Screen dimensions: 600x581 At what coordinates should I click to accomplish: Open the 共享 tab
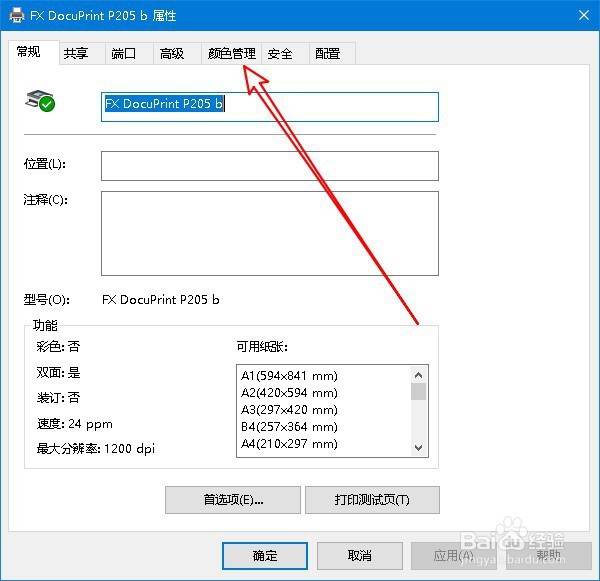tap(82, 53)
